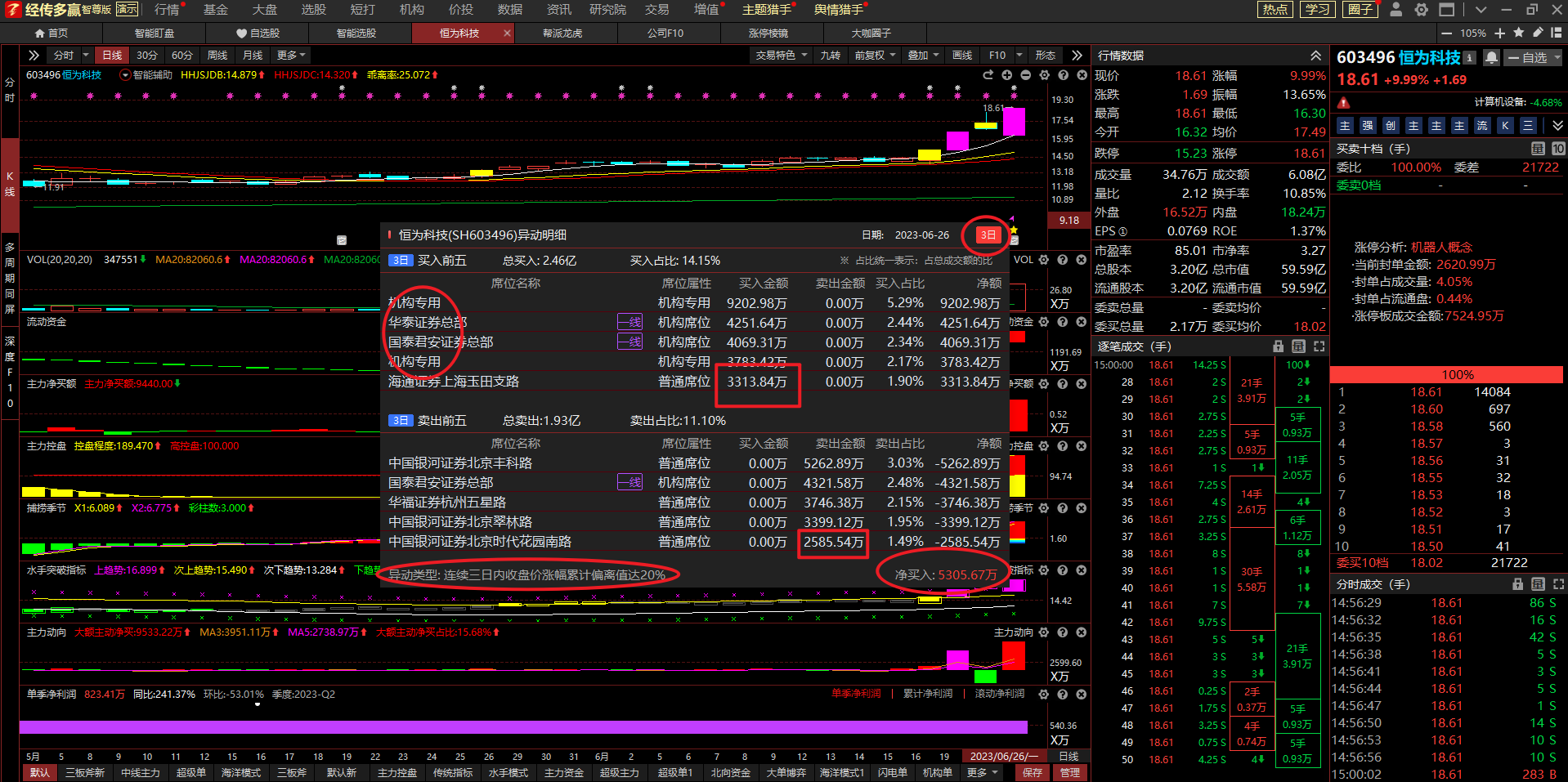This screenshot has width=1568, height=782.
Task: Select 30分 period
Action: click(x=147, y=56)
